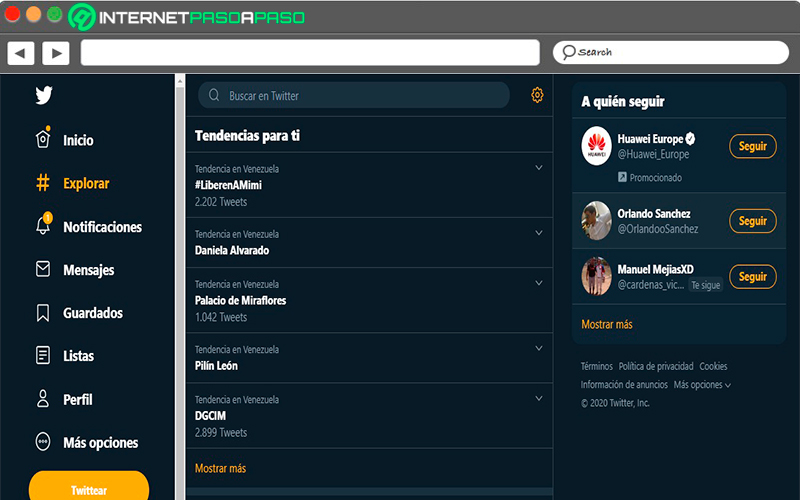Click the Huawei Europe name
800x500 pixels.
coord(651,139)
